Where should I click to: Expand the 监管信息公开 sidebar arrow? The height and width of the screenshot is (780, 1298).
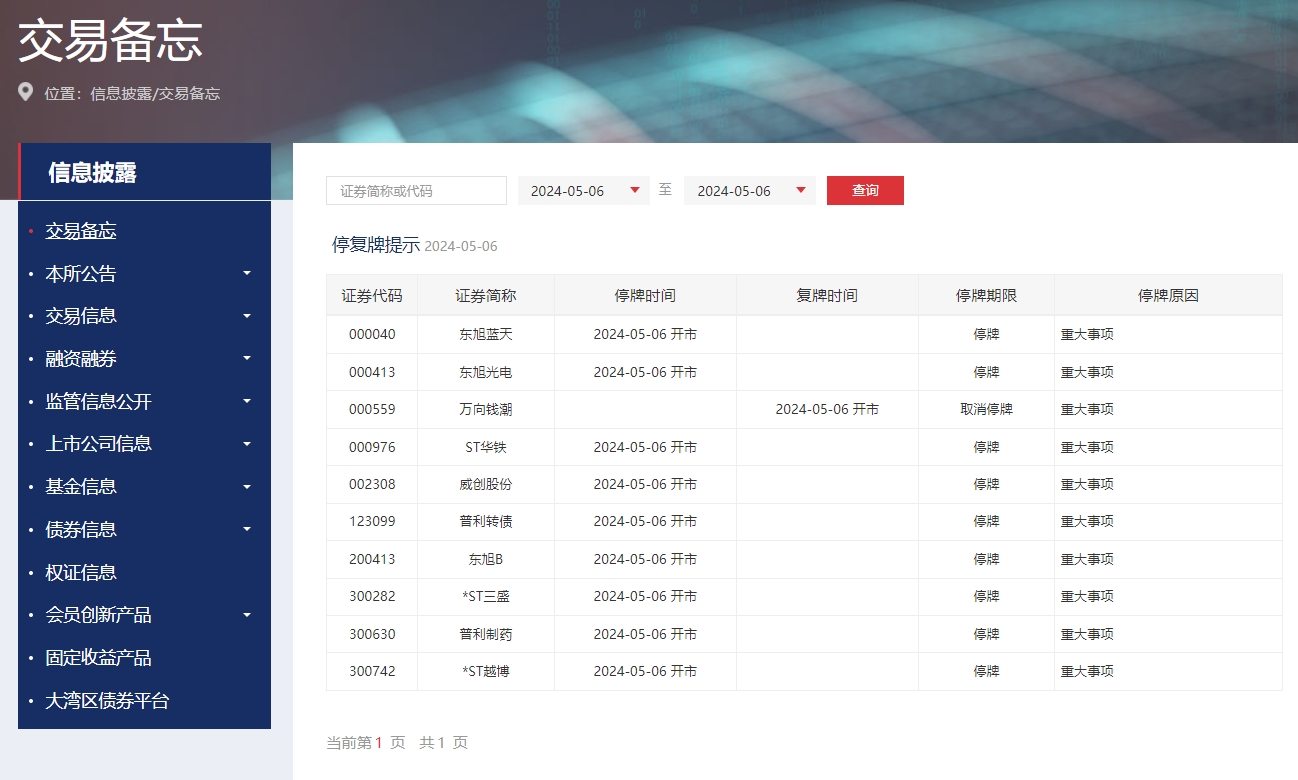pyautogui.click(x=247, y=401)
